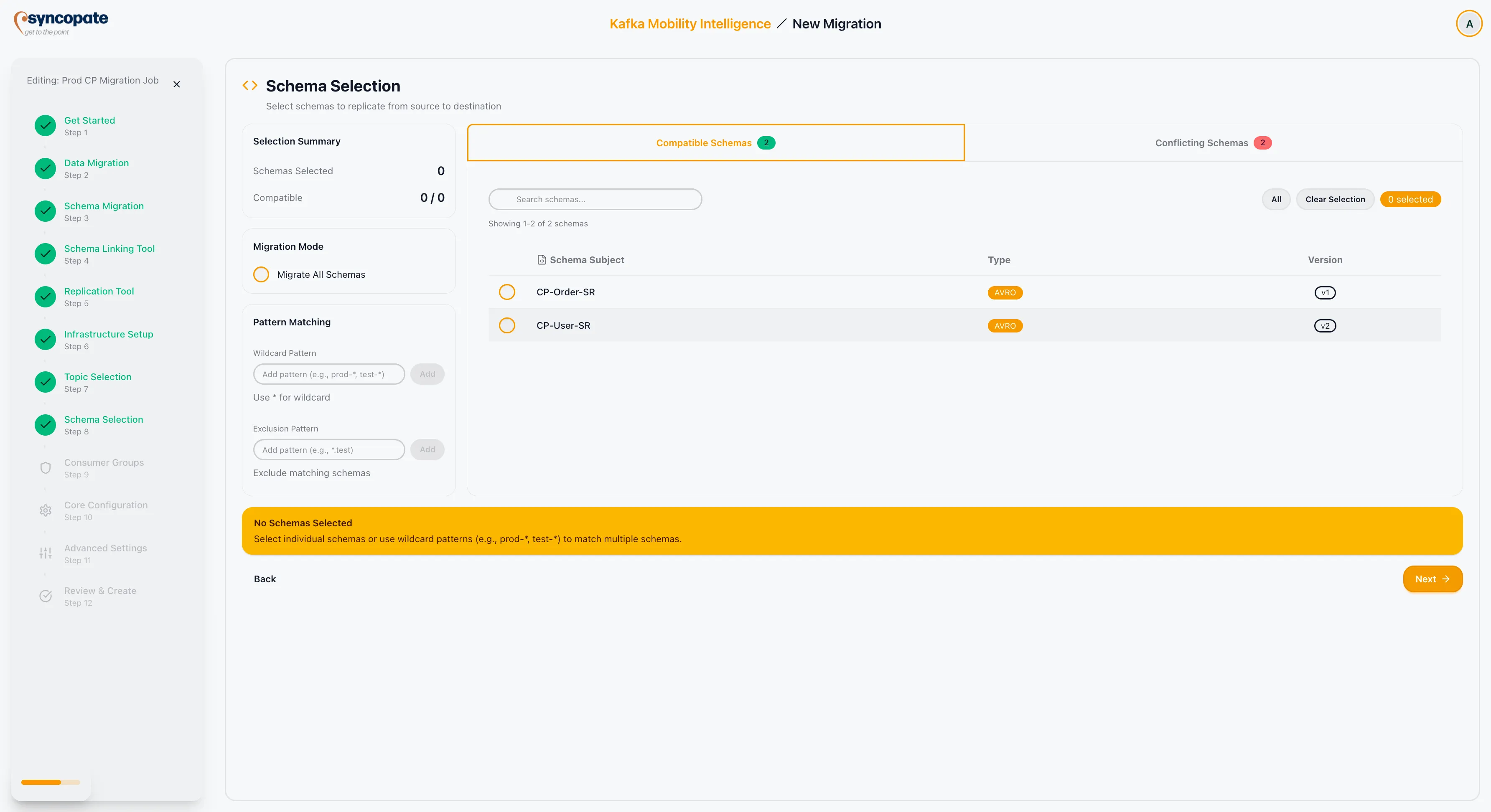The width and height of the screenshot is (1491, 812).
Task: Select the CP-Order-SR schema checkbox
Action: [x=506, y=292]
